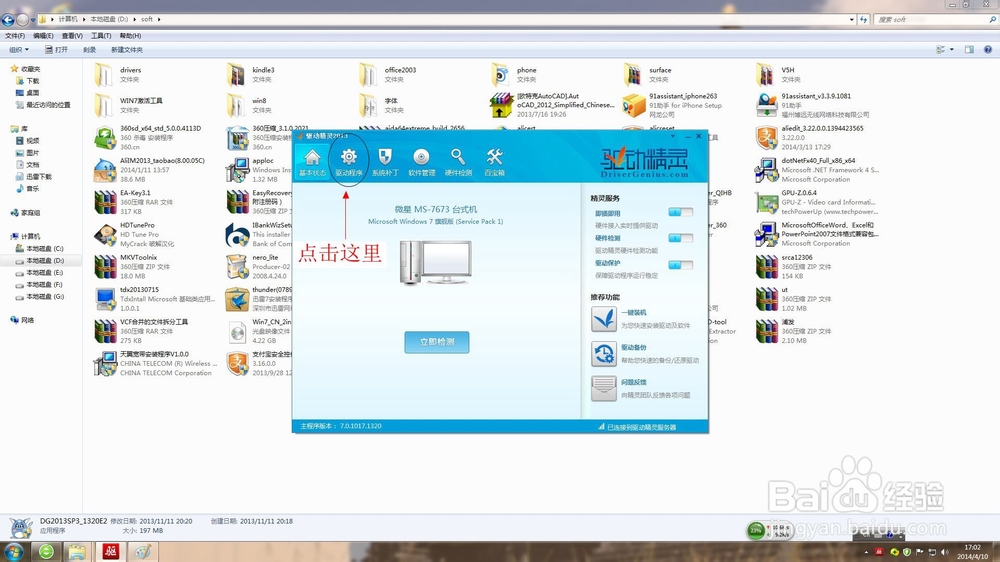Open the 组织 dropdown in Explorer toolbar
The image size is (1000, 562).
coord(18,50)
